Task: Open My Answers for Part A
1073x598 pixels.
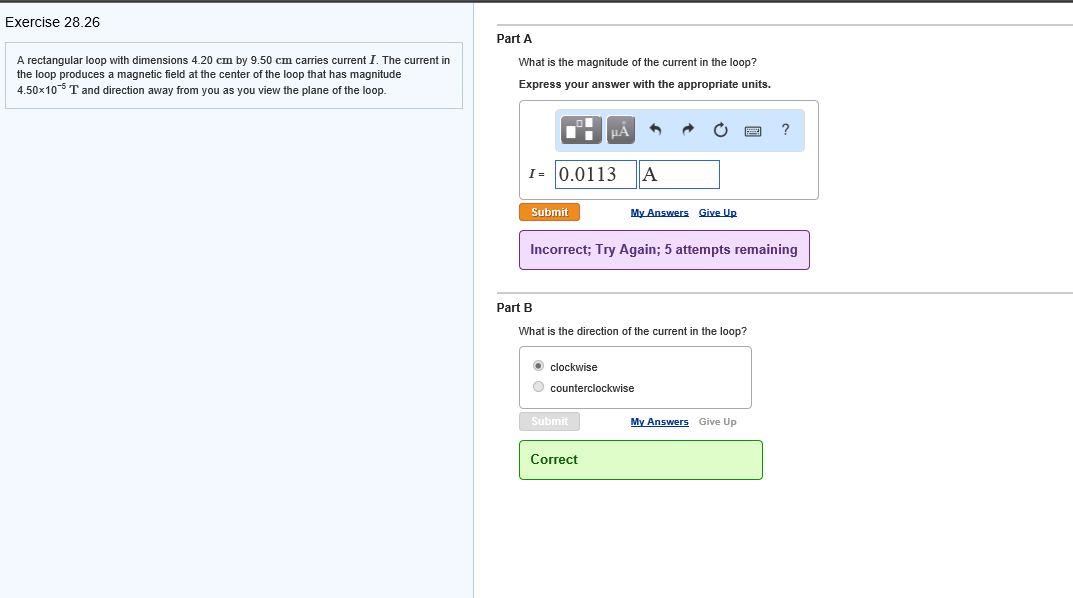Action: (659, 213)
